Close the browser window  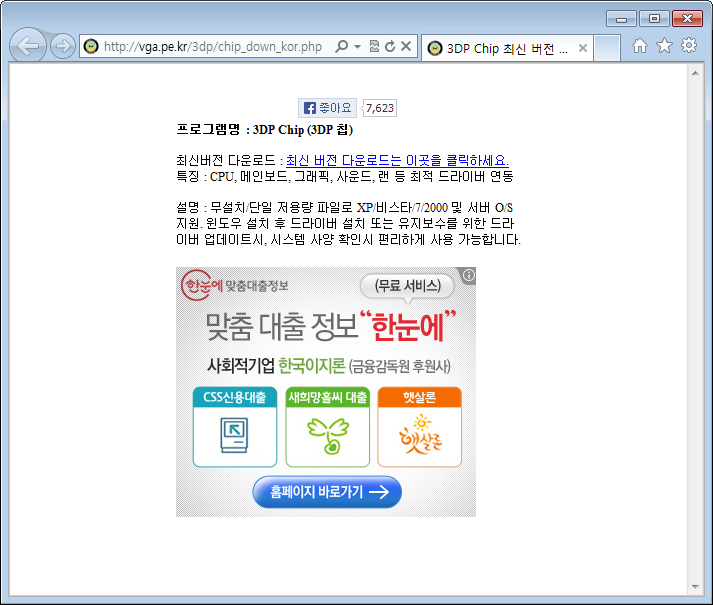tap(688, 19)
